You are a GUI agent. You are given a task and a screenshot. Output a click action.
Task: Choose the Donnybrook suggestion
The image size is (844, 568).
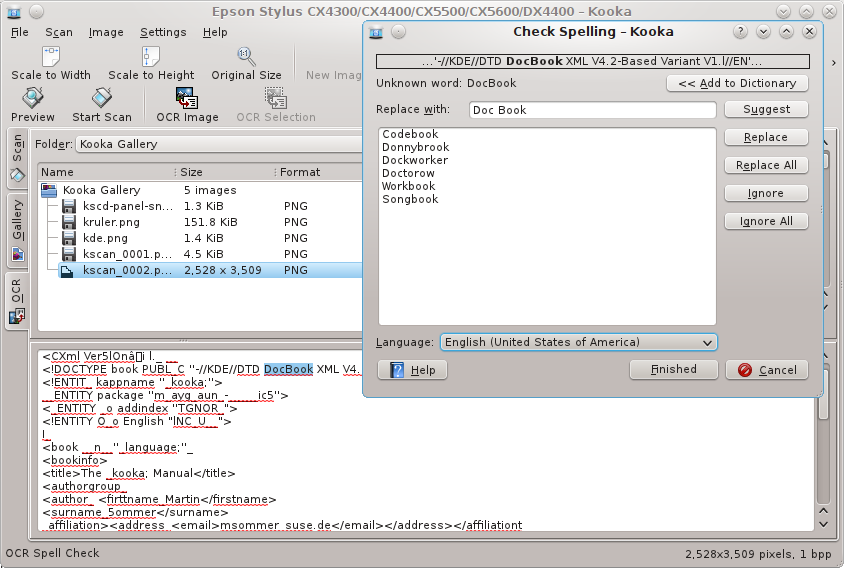pyautogui.click(x=416, y=147)
